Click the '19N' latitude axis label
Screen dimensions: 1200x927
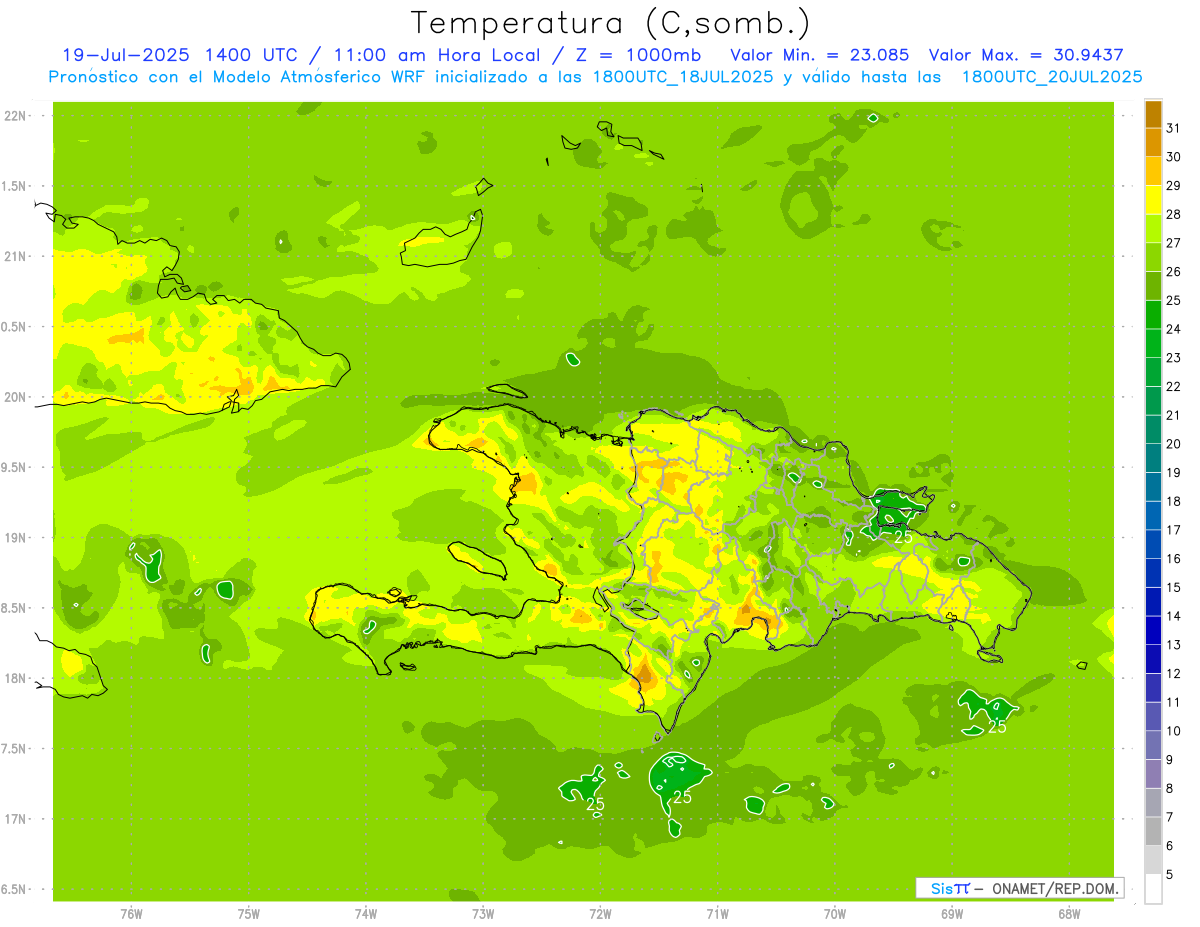pyautogui.click(x=15, y=538)
